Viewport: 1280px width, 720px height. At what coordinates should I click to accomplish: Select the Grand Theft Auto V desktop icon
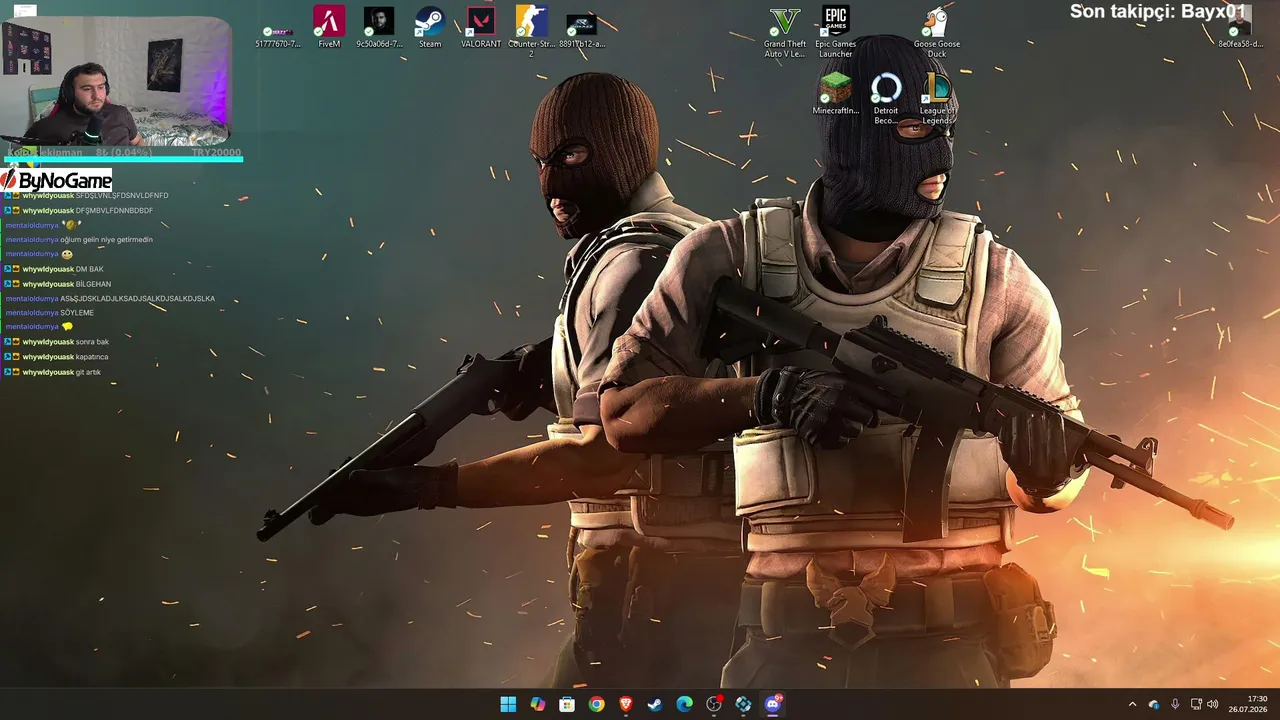785,32
